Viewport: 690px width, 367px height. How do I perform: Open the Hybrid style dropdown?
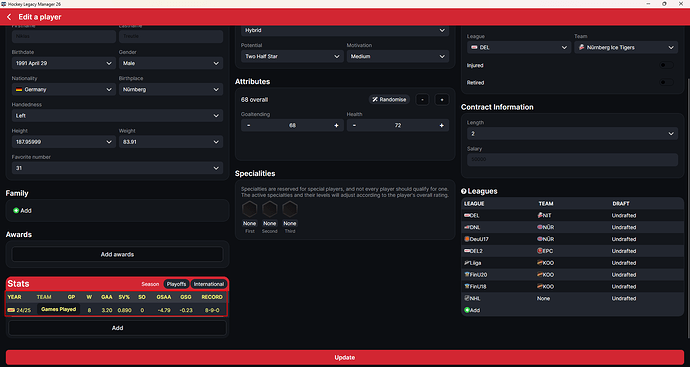pos(345,30)
